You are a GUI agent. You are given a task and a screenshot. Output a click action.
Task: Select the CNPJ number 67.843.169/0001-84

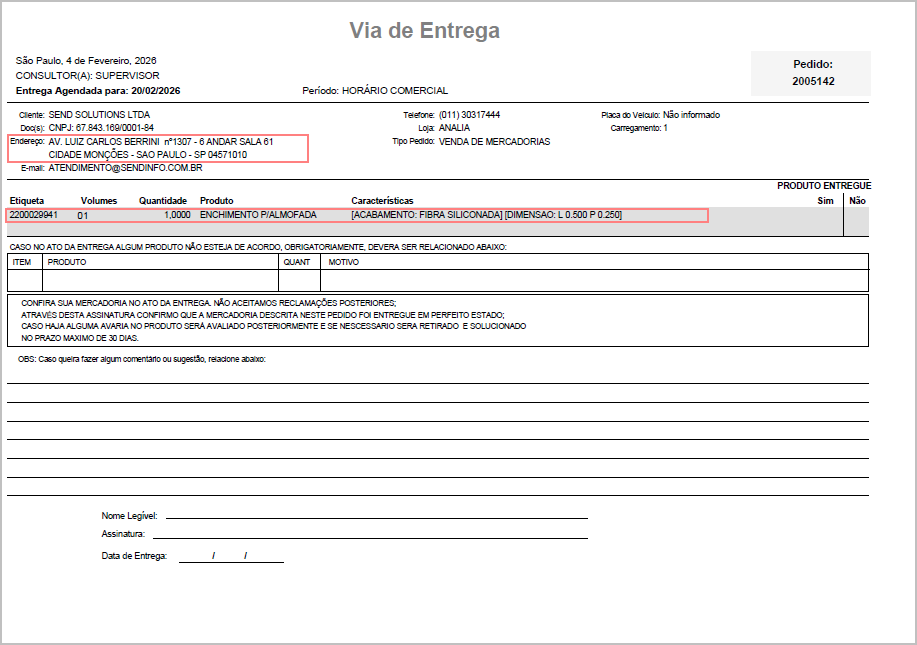[x=101, y=128]
